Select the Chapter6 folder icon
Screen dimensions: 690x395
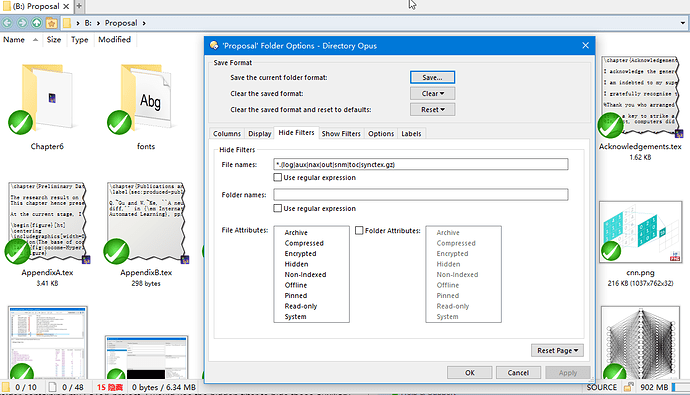47,99
